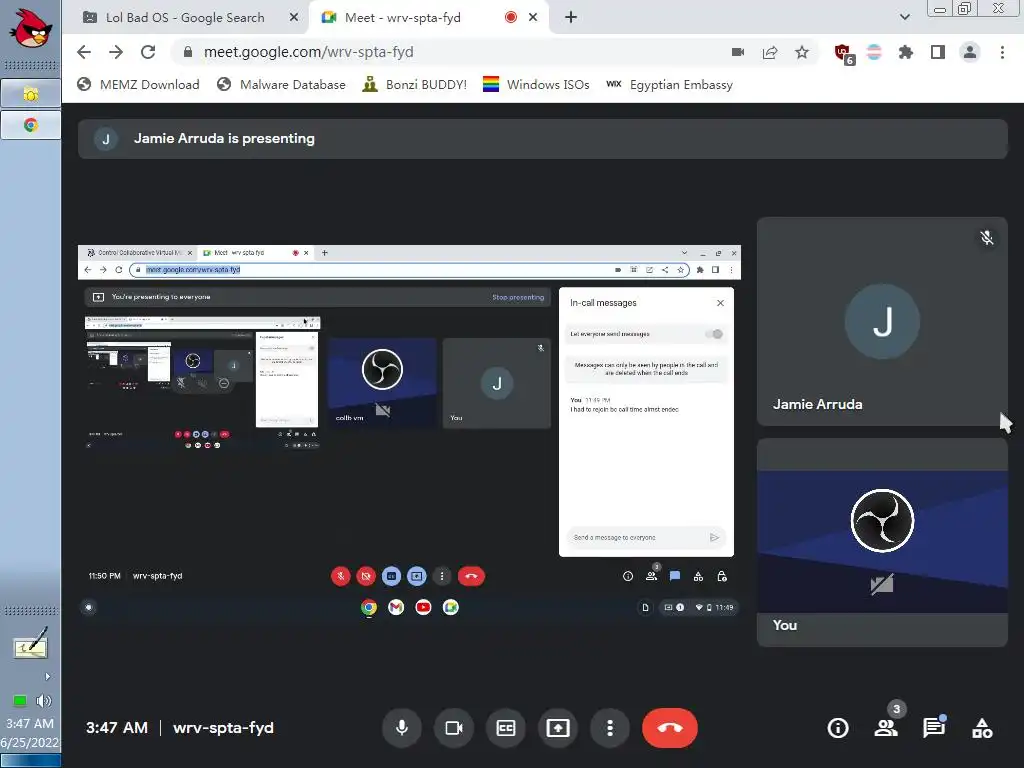Turn off camera in Meet controls
The image size is (1024, 768).
454,728
